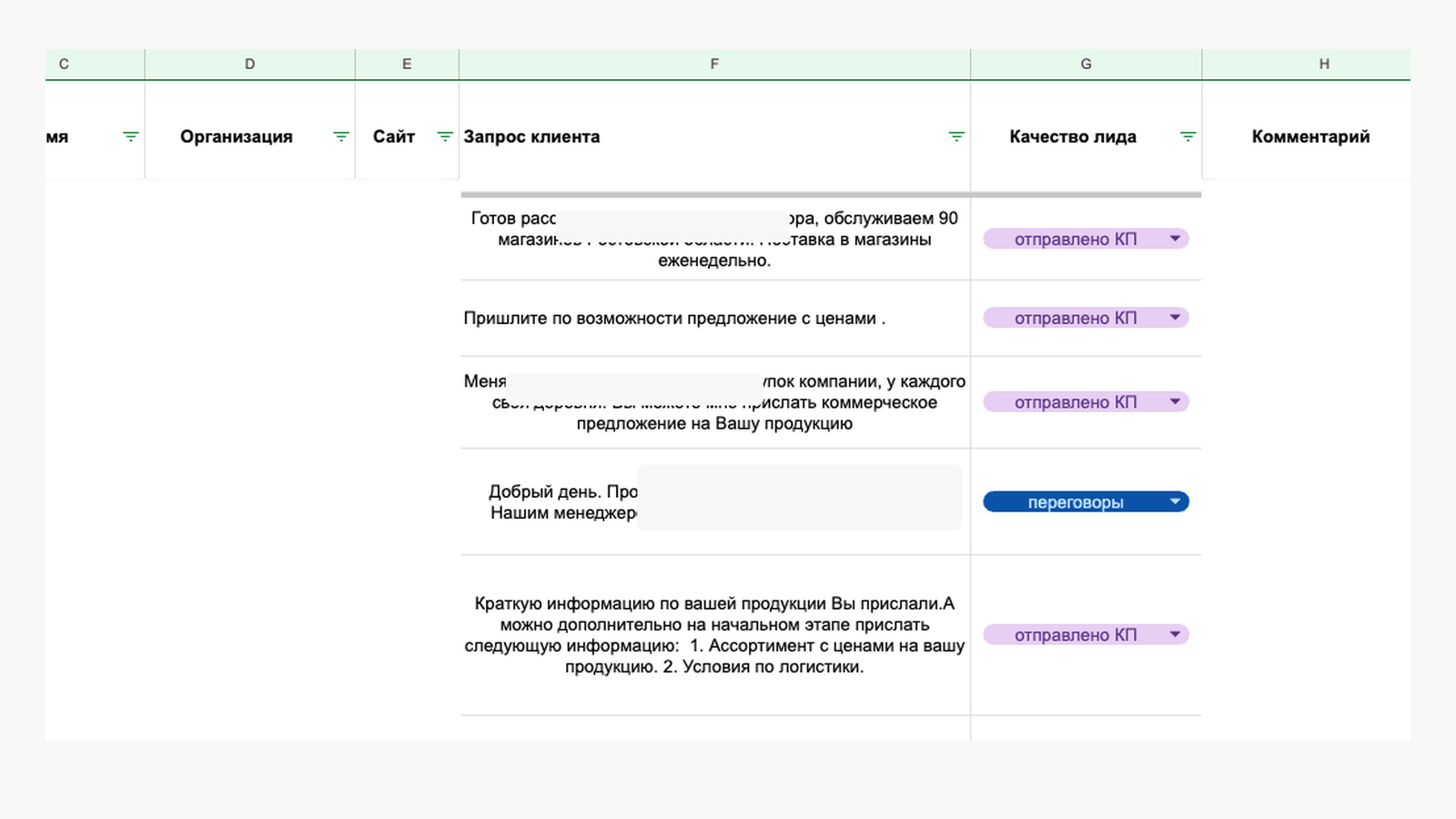Select cell starting Краткую информацию по вашей продукции
1456x819 pixels.
(714, 635)
